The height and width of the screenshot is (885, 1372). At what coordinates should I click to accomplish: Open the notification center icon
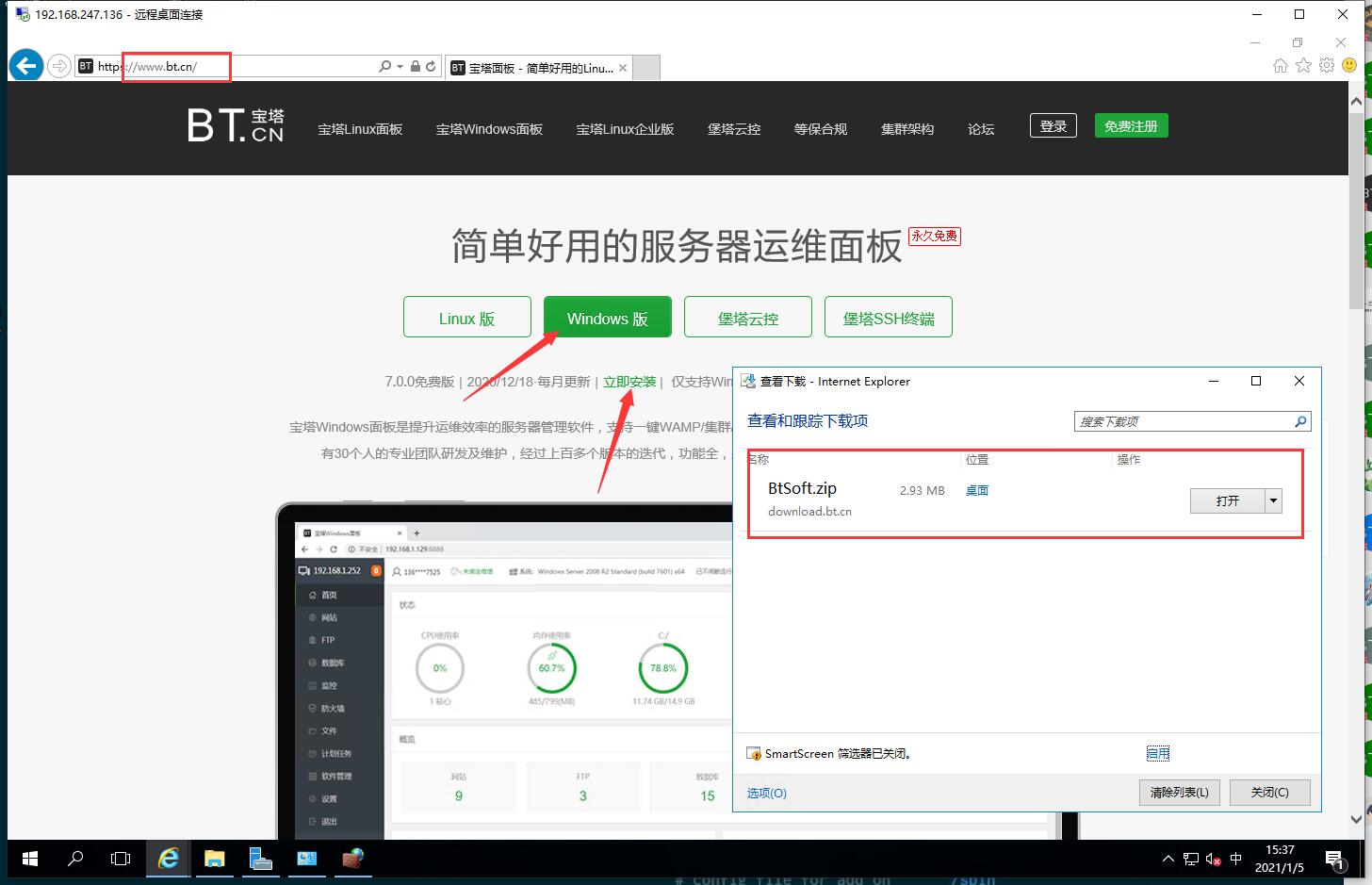1335,859
